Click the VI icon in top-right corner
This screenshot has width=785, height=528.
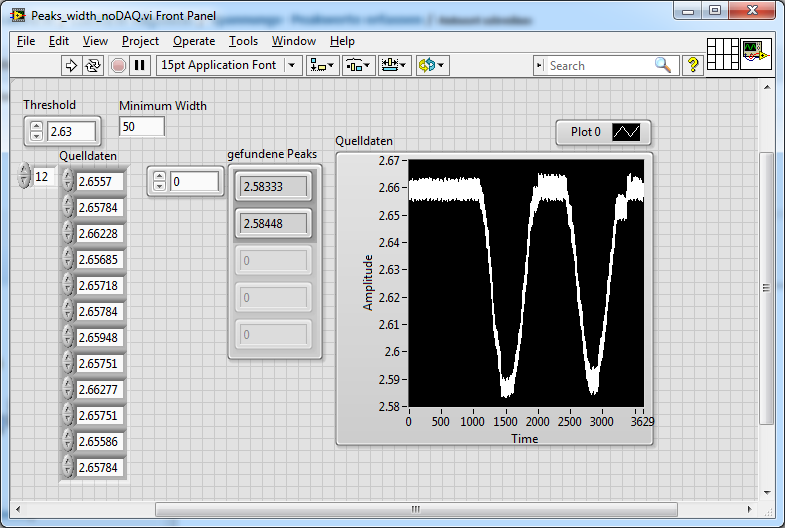click(x=754, y=53)
